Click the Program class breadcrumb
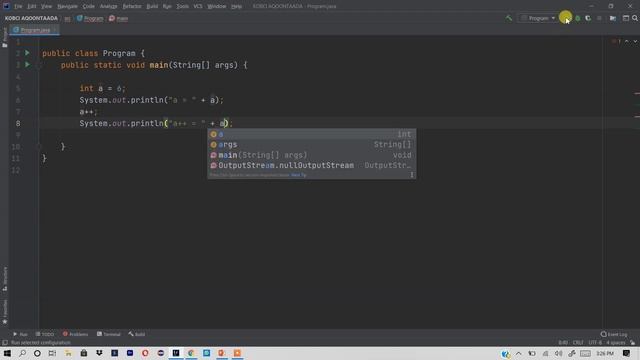 tap(90, 18)
